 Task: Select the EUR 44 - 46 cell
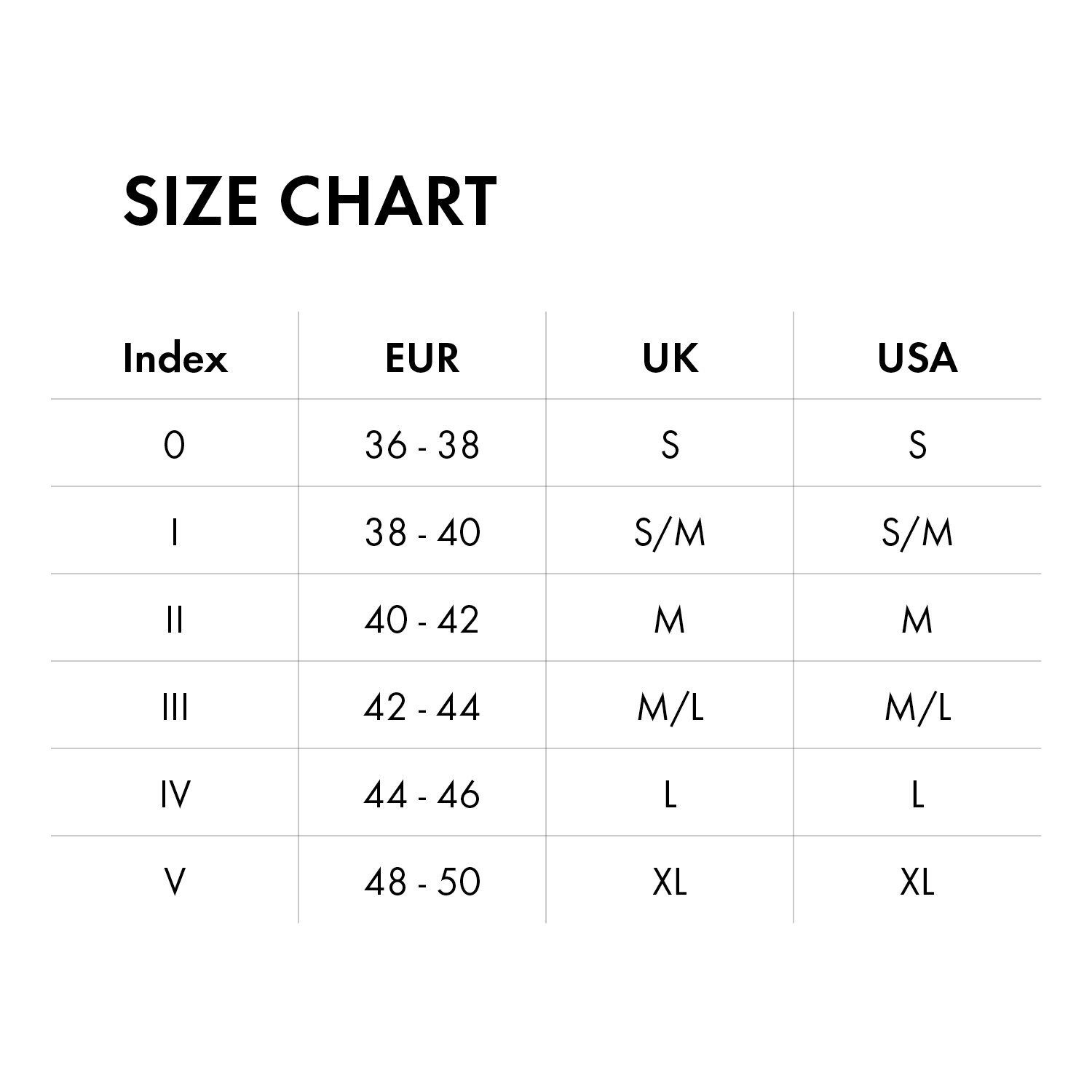pos(422,794)
